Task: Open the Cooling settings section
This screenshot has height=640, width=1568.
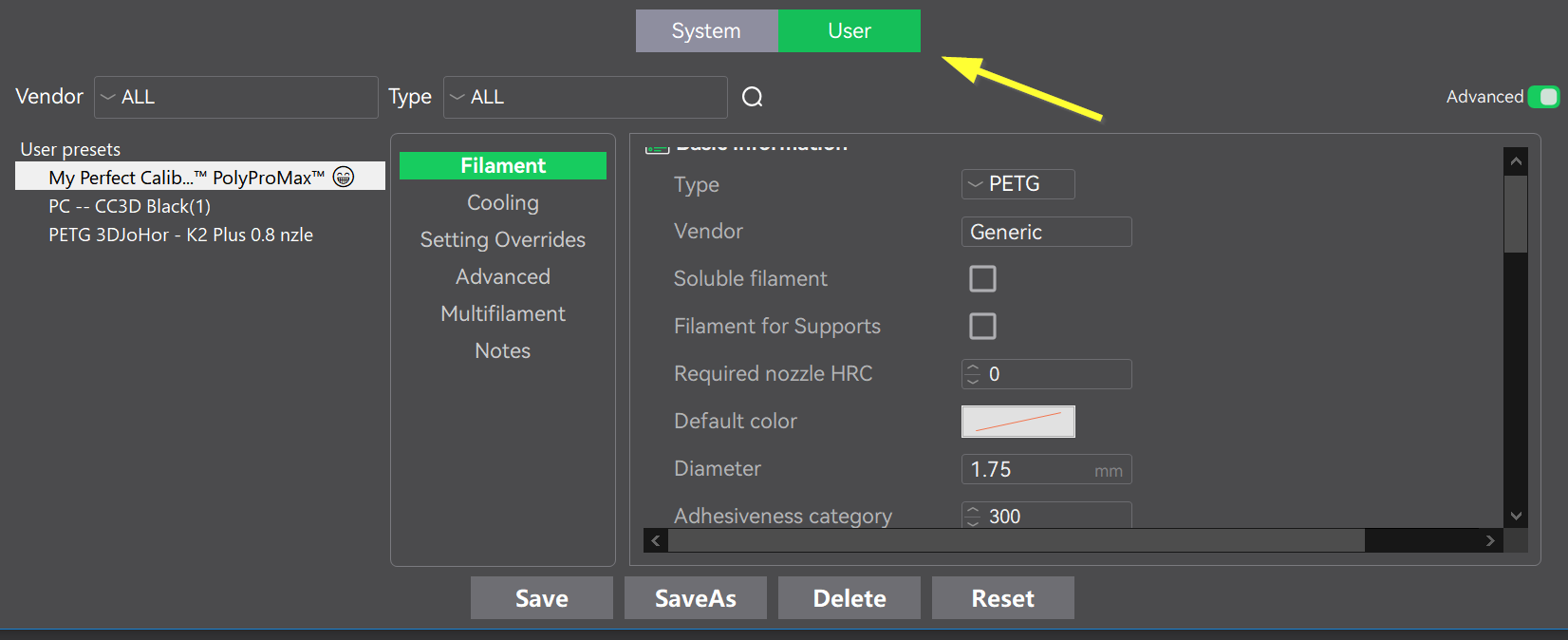Action: click(x=502, y=202)
